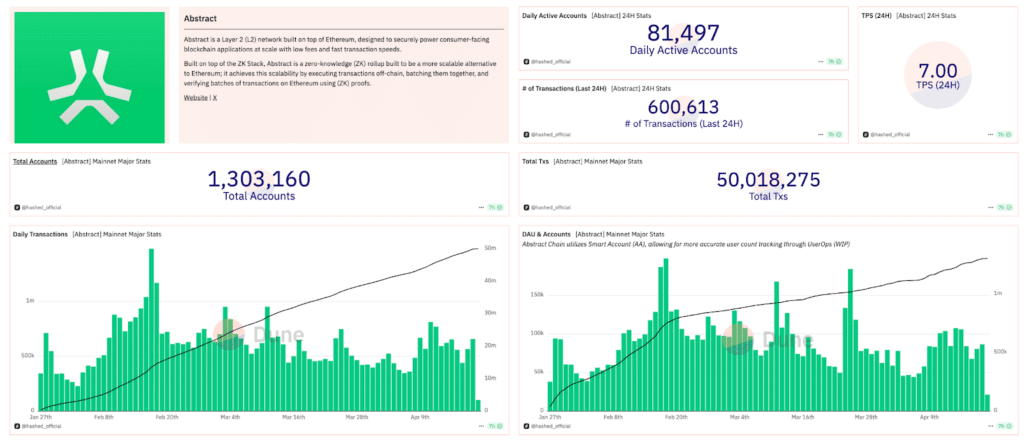This screenshot has width=1024, height=441.
Task: Click the 50,018,275 total txs value
Action: coord(768,180)
